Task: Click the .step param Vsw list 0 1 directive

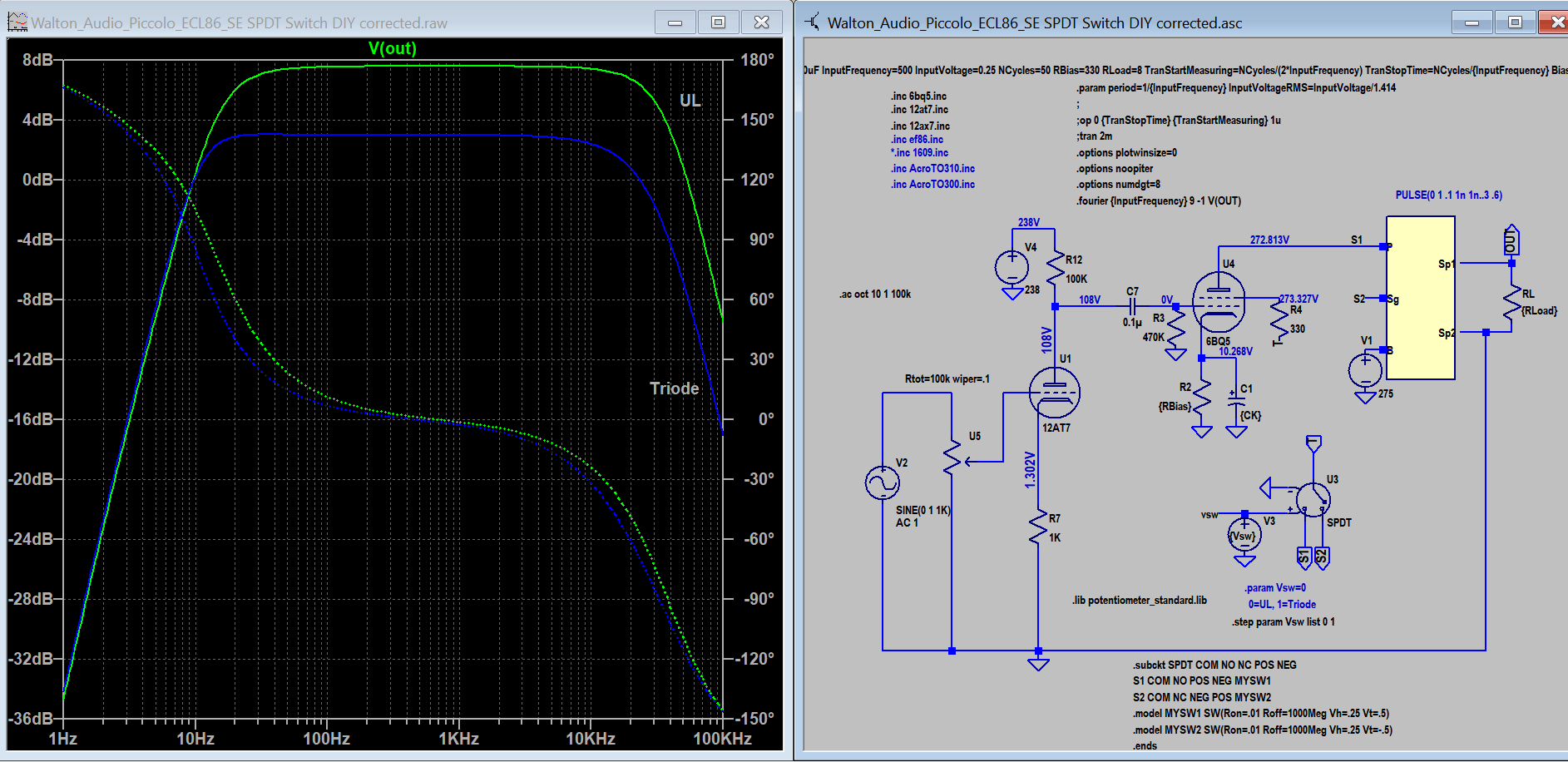Action: [1284, 622]
